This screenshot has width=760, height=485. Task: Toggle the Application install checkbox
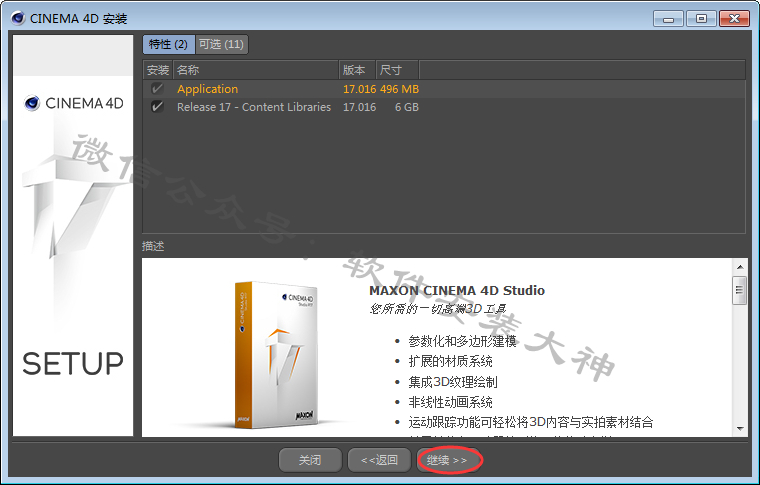coord(157,89)
